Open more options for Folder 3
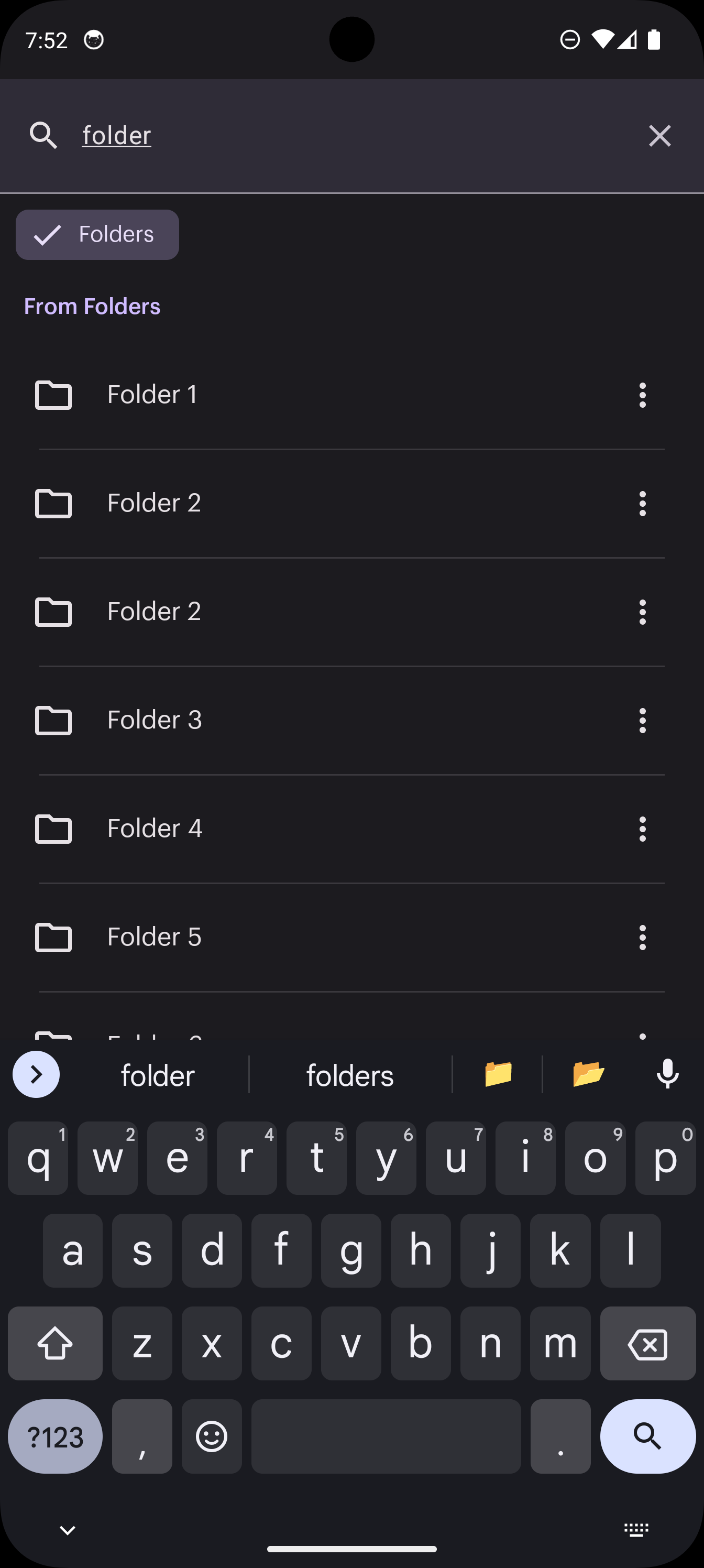Viewport: 704px width, 1568px height. pos(642,720)
